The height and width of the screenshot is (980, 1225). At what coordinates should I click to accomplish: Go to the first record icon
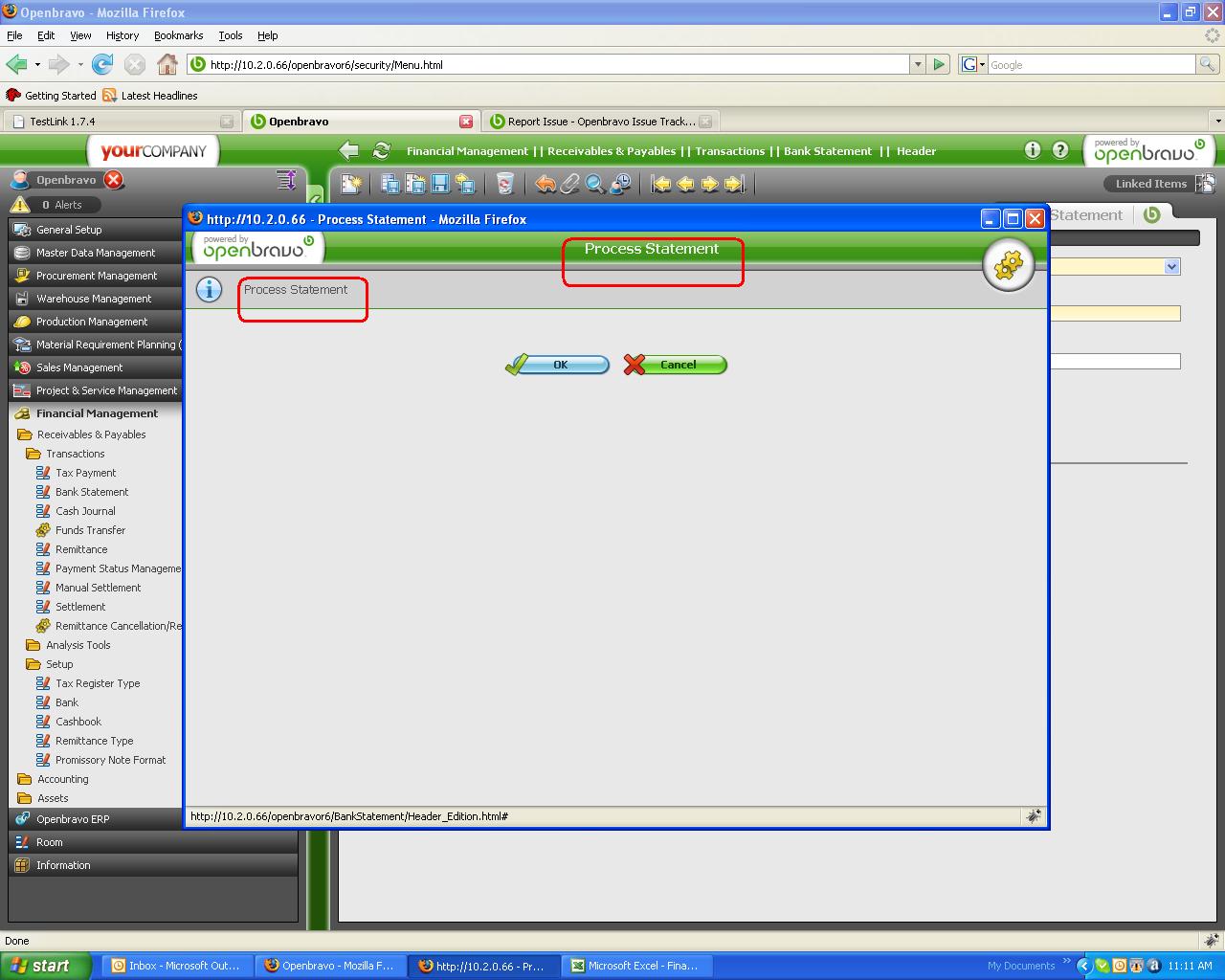pyautogui.click(x=660, y=184)
